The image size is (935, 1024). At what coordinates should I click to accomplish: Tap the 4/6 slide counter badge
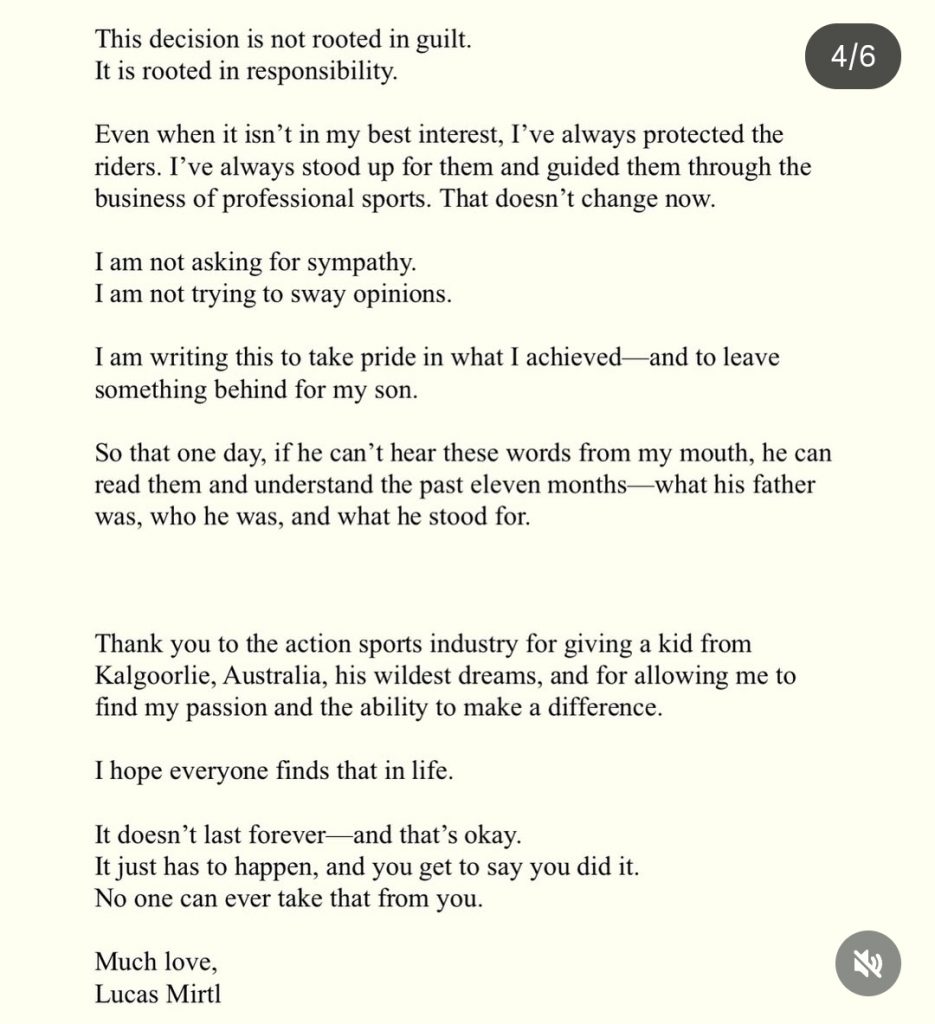(852, 57)
